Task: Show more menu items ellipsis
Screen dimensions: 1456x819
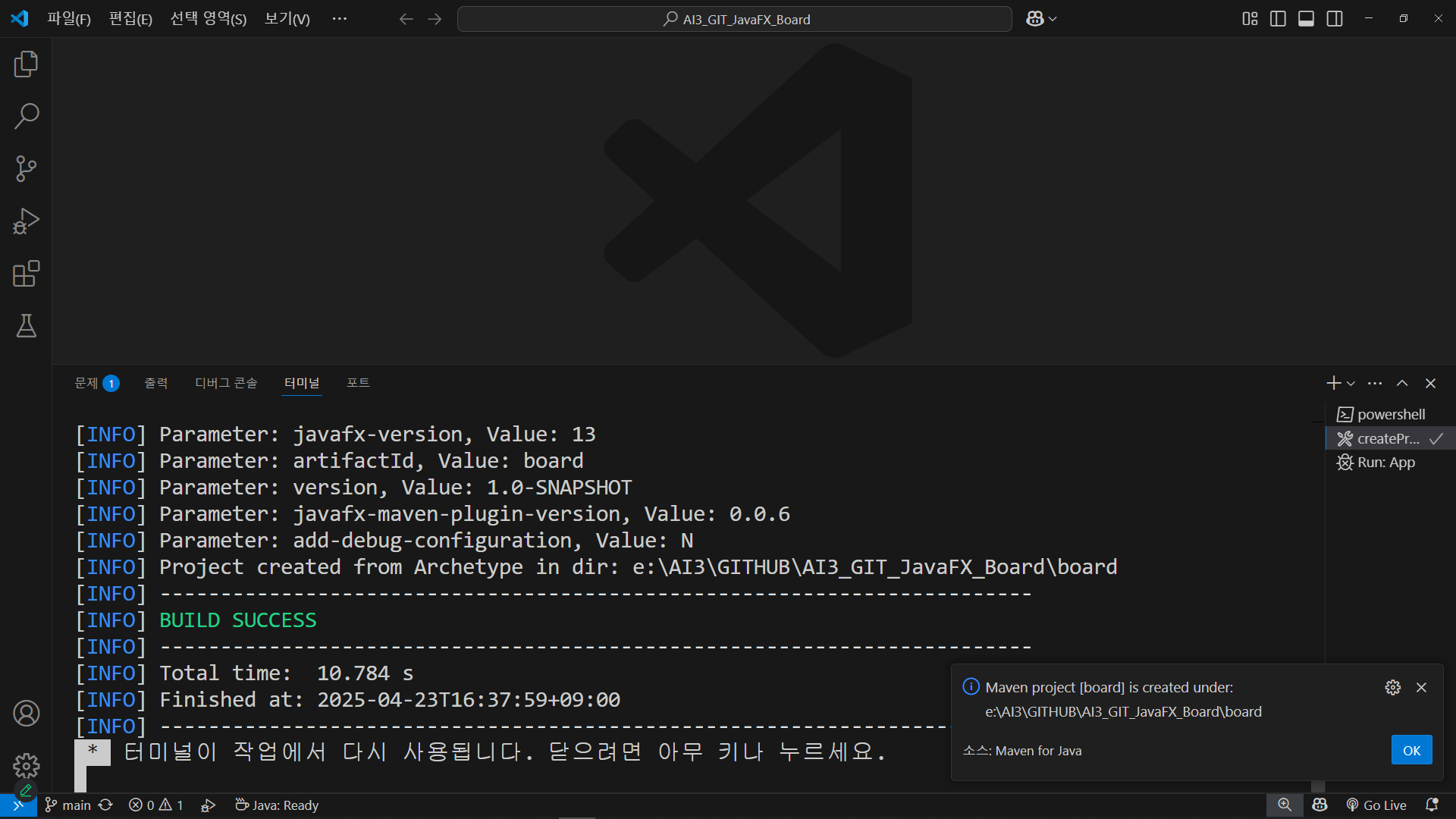Action: 339,19
